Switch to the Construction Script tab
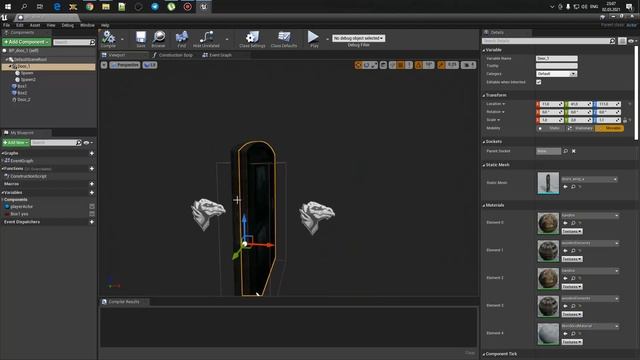Screen dimensions: 640x360 point(172,55)
